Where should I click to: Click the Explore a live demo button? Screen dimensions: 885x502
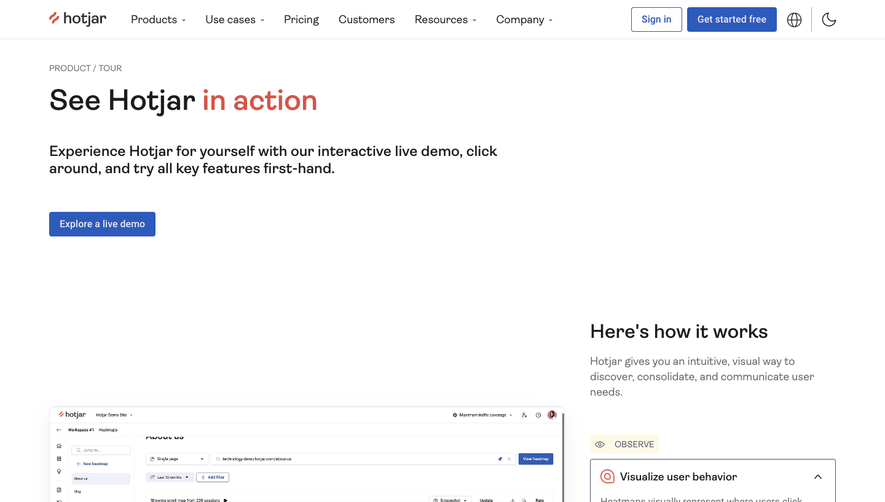coord(102,224)
